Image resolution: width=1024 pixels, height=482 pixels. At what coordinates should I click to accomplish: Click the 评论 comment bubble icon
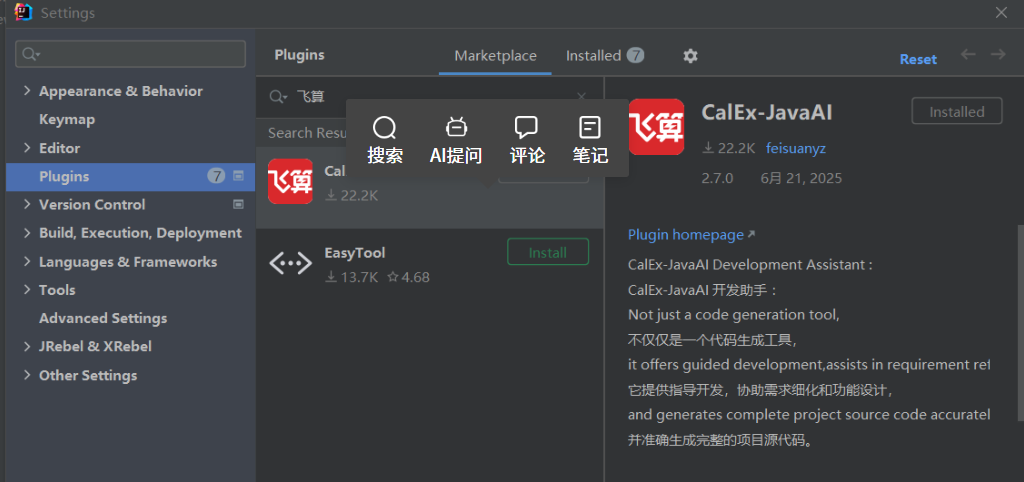coord(526,127)
